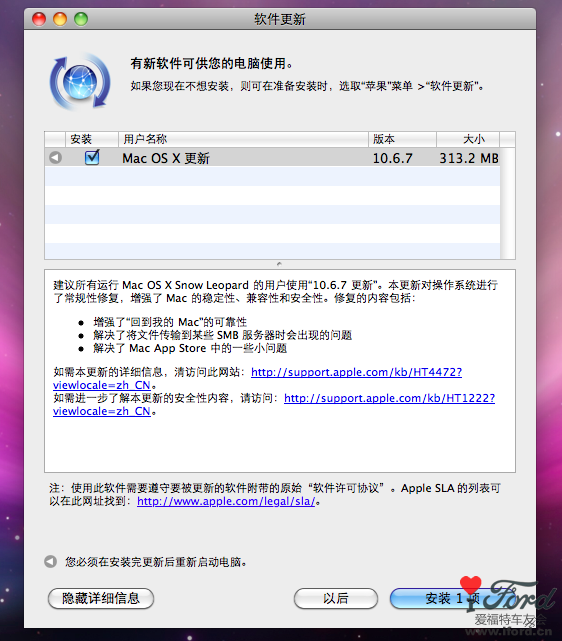Click the restart icon beside the reboot notice

pos(50,562)
